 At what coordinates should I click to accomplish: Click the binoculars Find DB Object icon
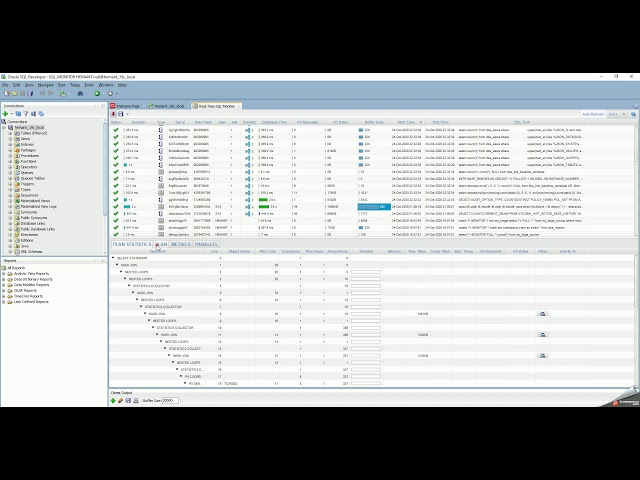tap(80, 93)
